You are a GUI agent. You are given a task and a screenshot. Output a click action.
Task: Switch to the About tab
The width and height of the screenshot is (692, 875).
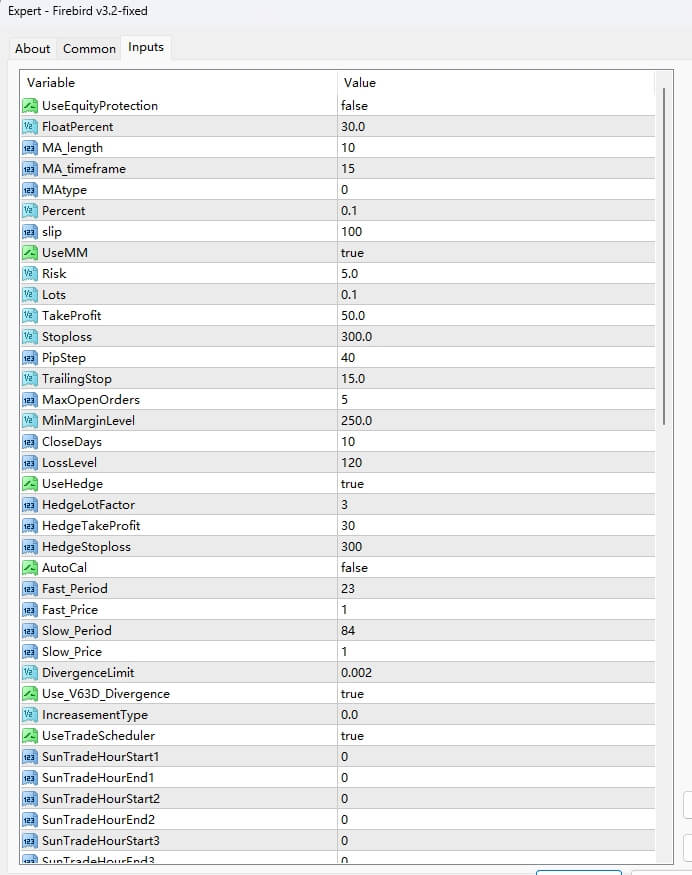[x=32, y=48]
